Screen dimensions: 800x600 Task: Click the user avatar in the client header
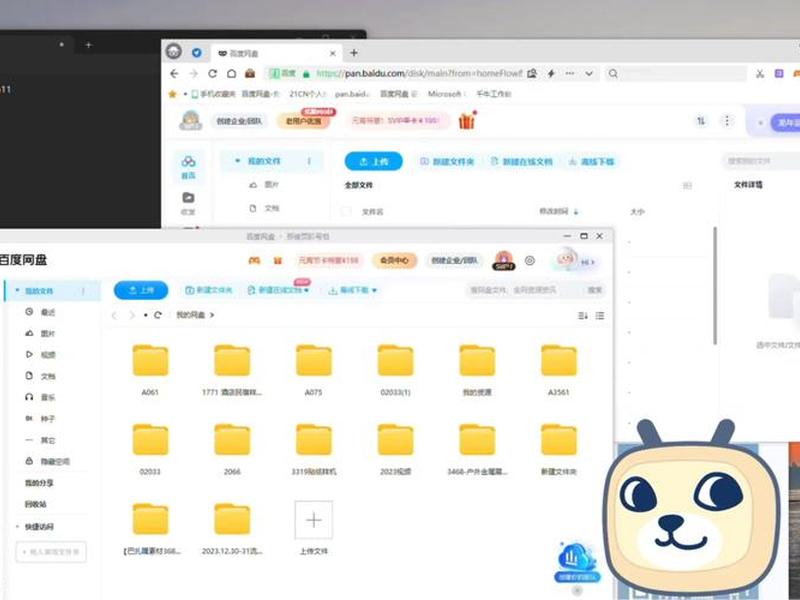click(x=566, y=260)
